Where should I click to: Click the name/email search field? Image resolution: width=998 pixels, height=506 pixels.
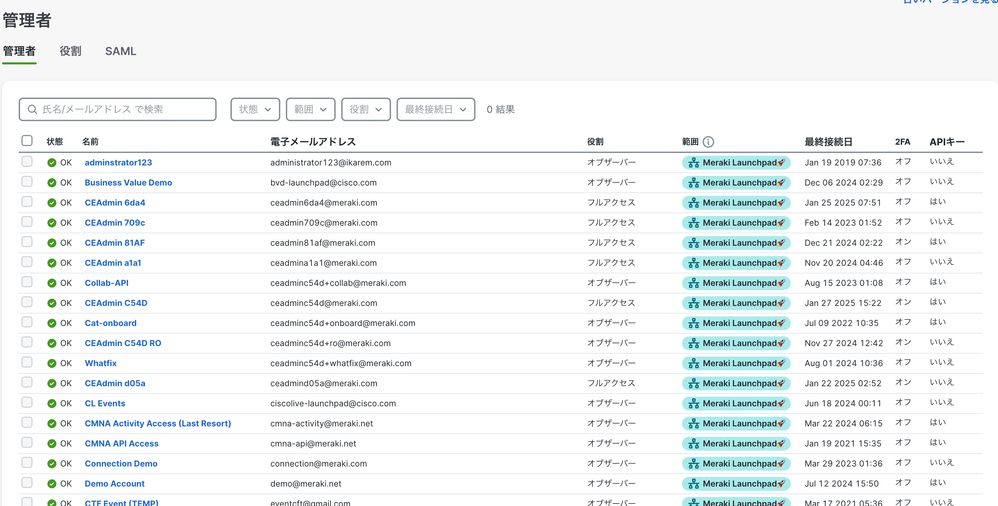pos(118,109)
